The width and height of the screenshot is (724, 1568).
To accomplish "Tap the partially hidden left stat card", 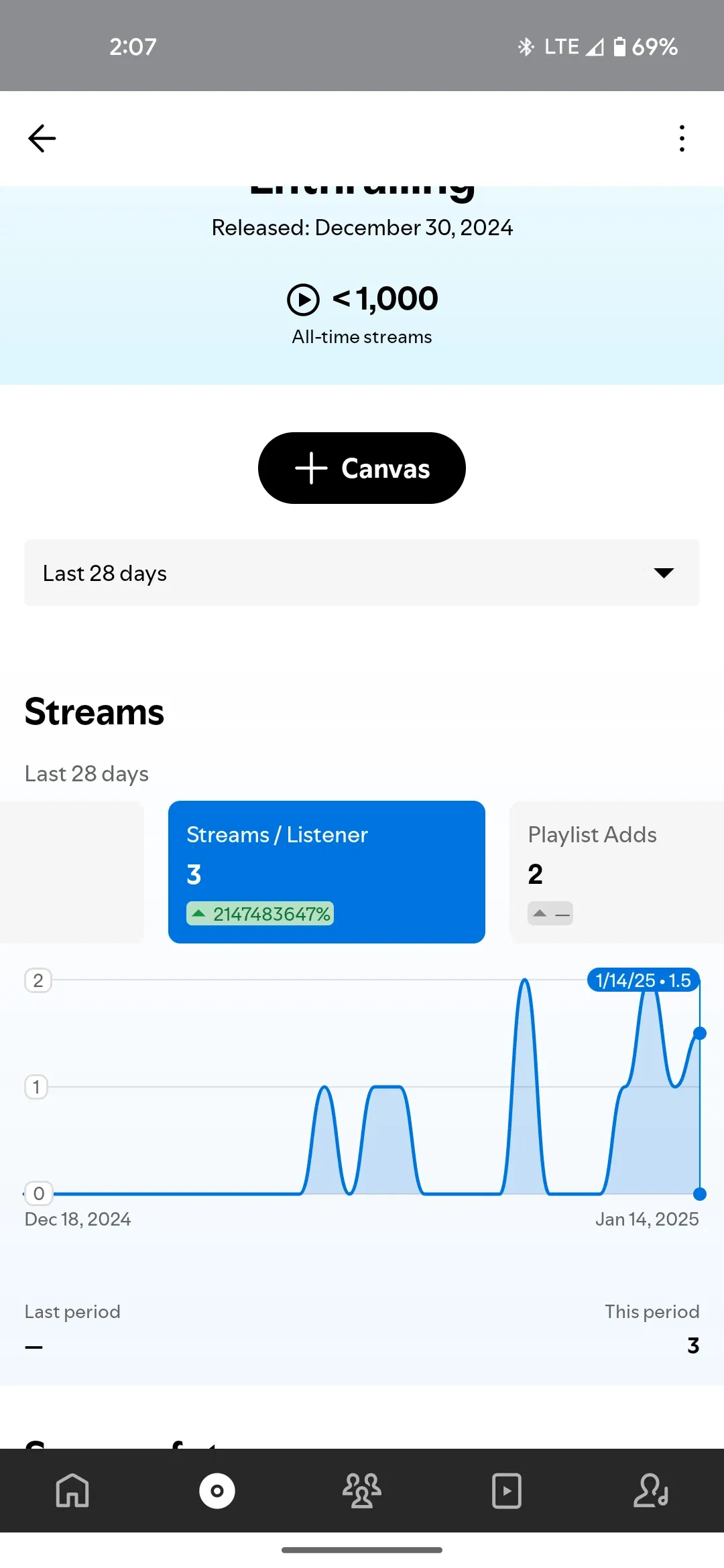I will 72,872.
